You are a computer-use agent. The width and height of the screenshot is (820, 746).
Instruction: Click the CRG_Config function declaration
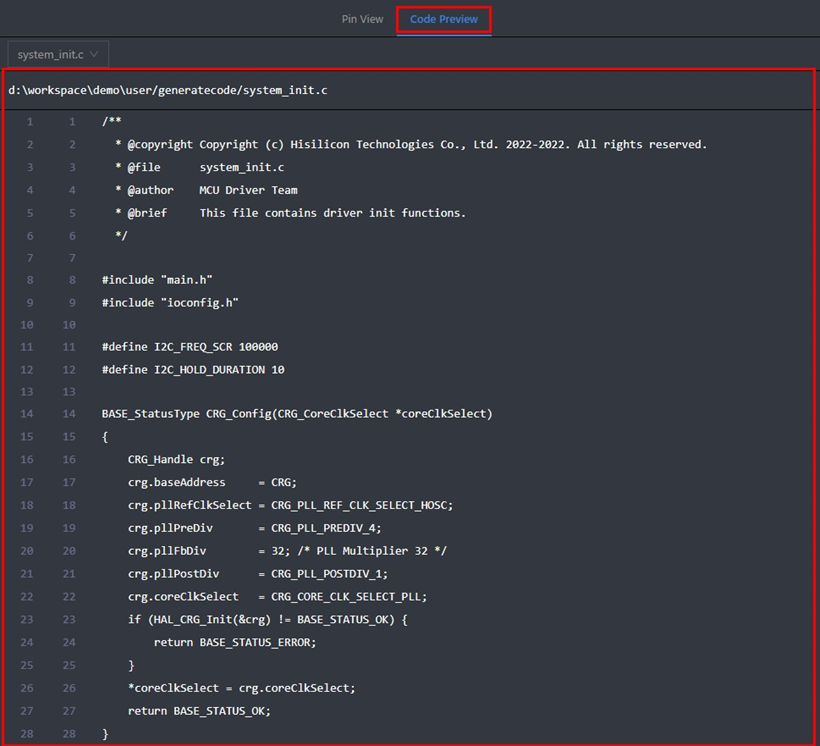[x=297, y=414]
